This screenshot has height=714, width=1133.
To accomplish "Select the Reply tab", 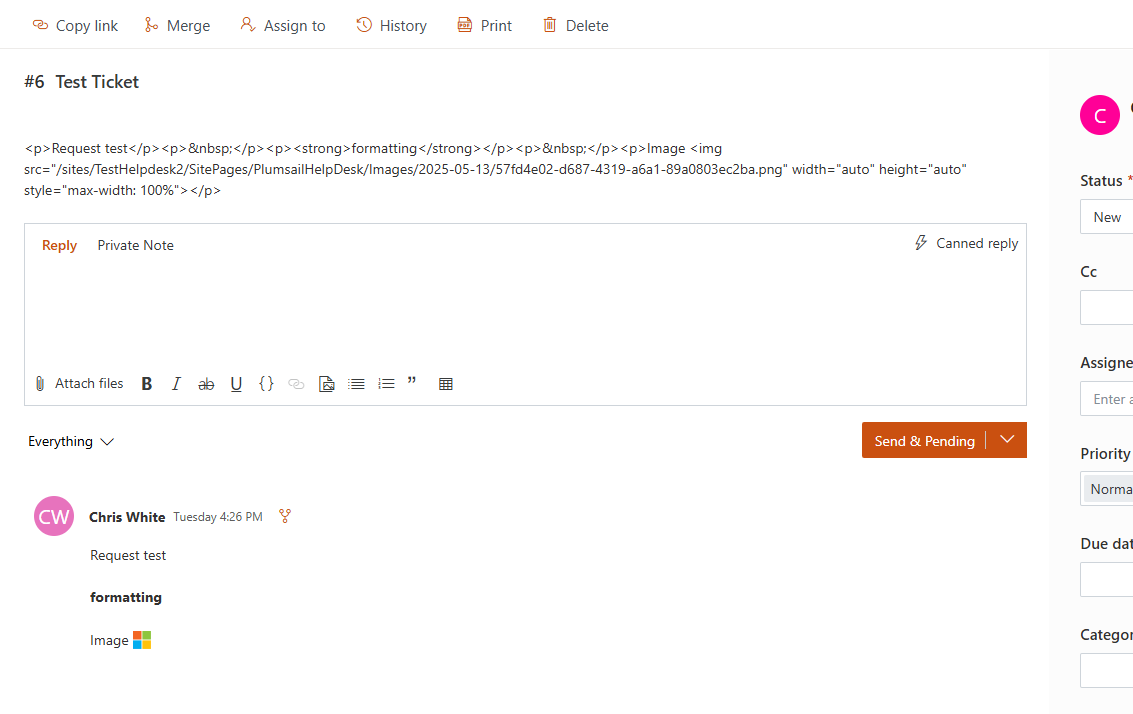I will pos(59,245).
